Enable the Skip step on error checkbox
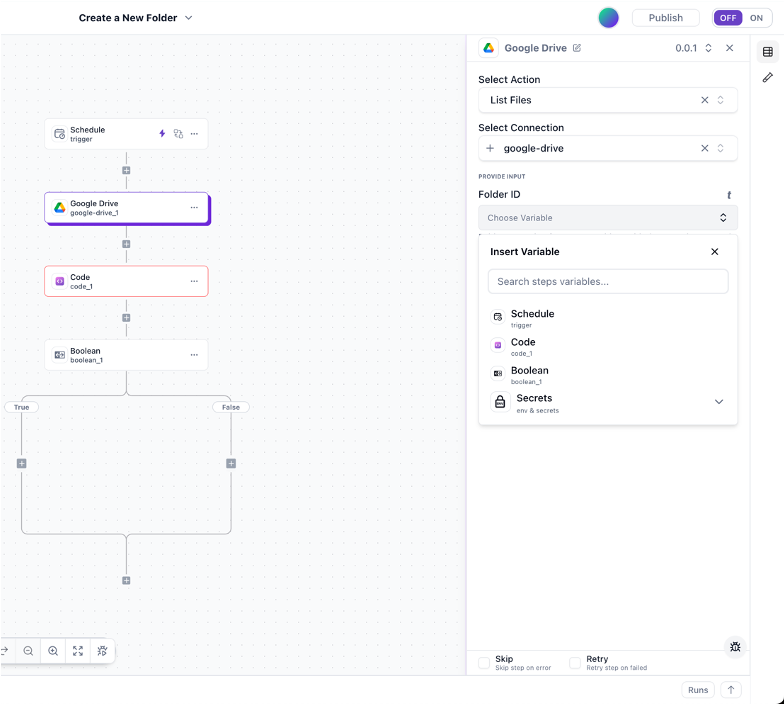 [484, 663]
